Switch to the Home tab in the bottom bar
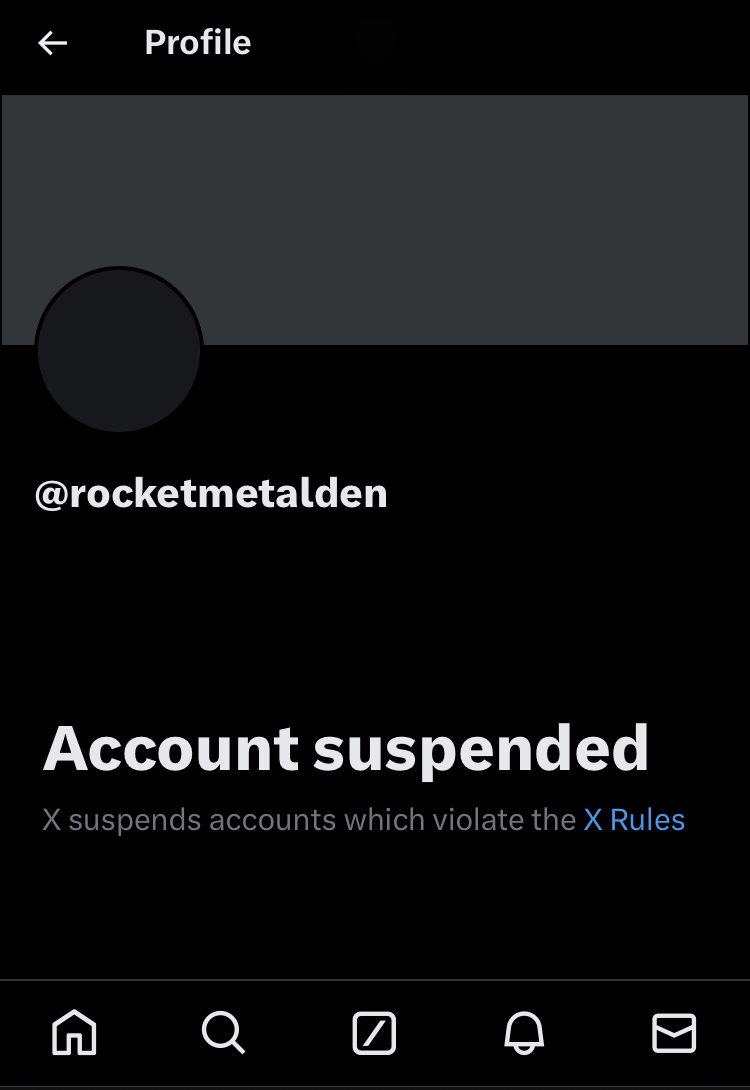 point(74,1032)
